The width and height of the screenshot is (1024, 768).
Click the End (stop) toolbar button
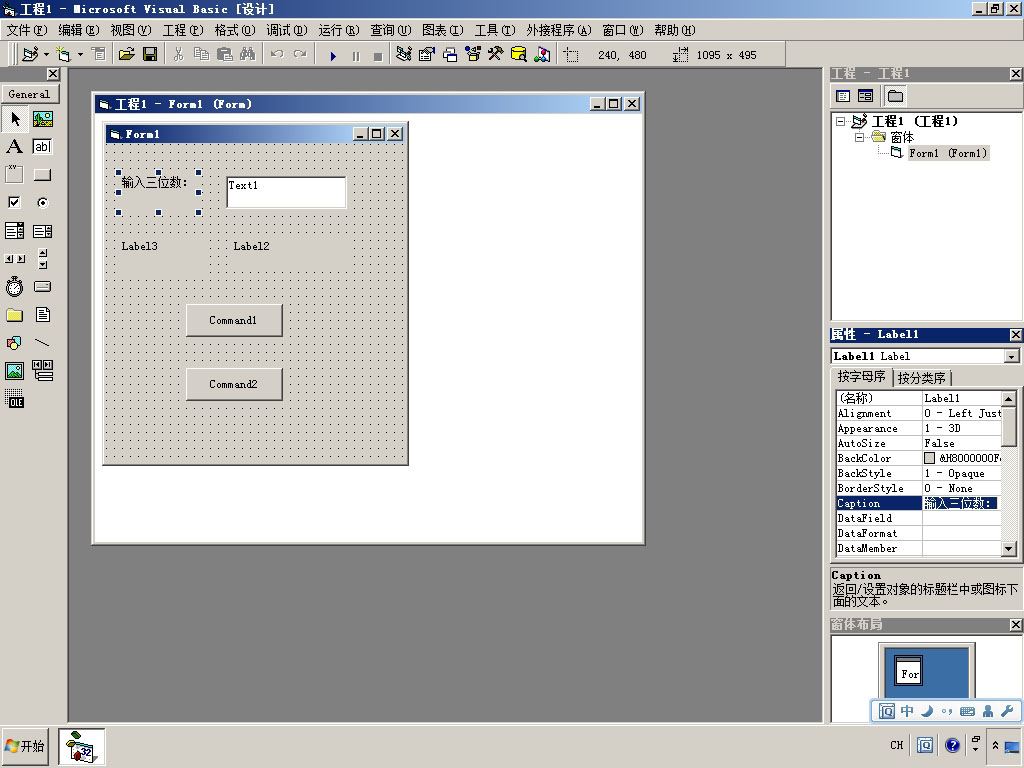(x=377, y=56)
